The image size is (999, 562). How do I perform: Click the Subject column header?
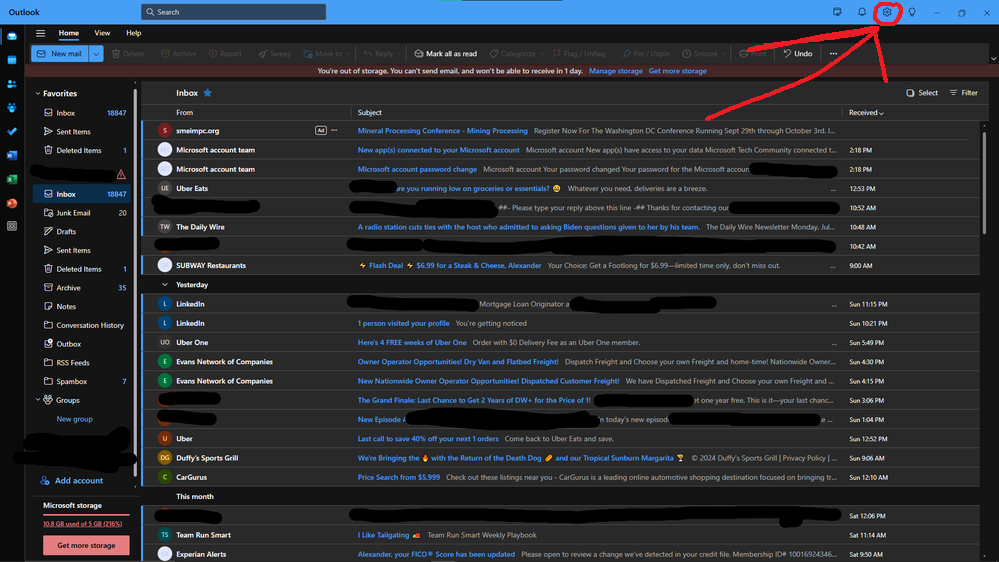coord(370,113)
